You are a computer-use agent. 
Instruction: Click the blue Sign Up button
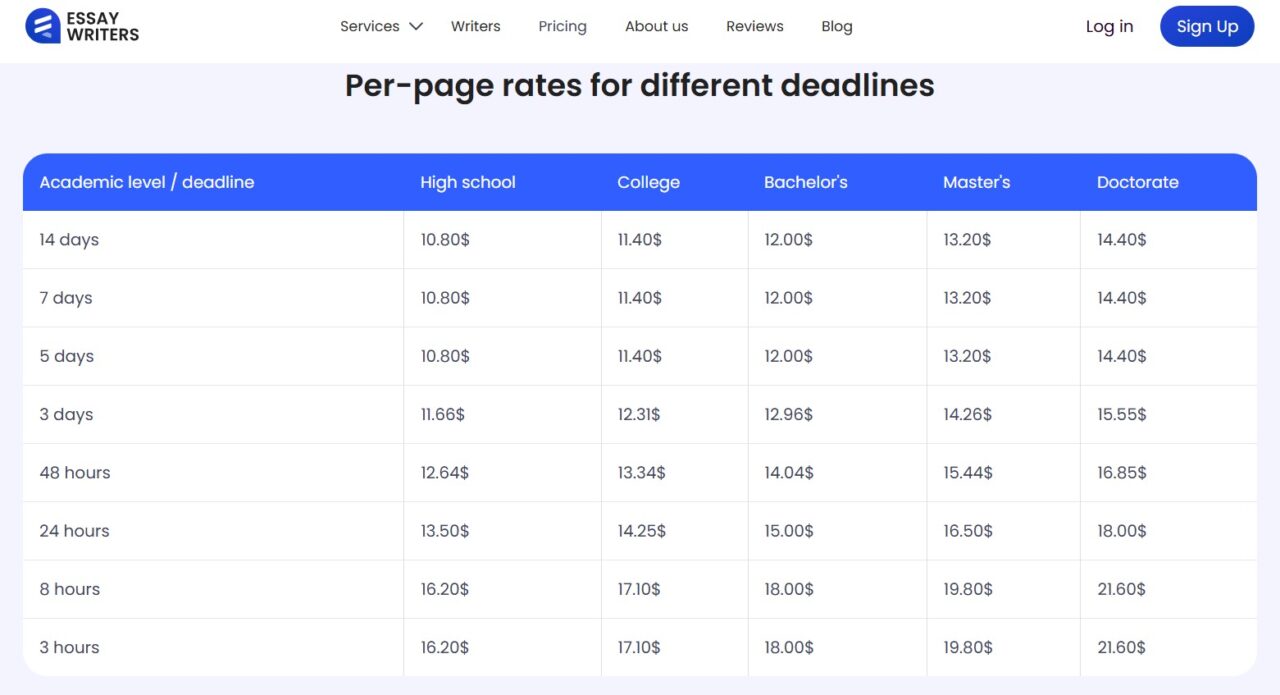click(x=1206, y=26)
